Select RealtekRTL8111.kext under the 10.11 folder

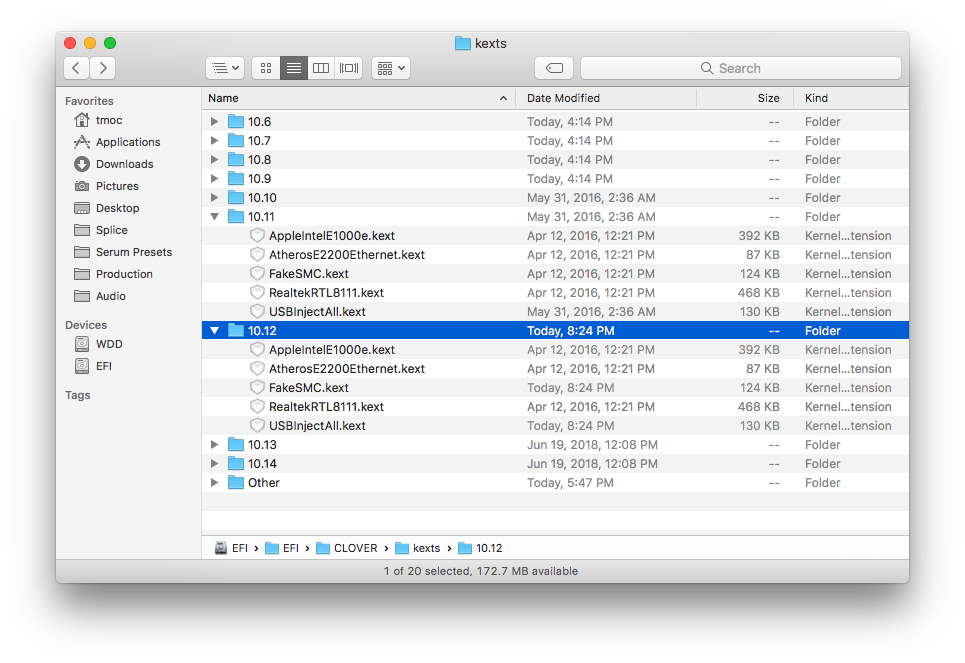coord(555,293)
